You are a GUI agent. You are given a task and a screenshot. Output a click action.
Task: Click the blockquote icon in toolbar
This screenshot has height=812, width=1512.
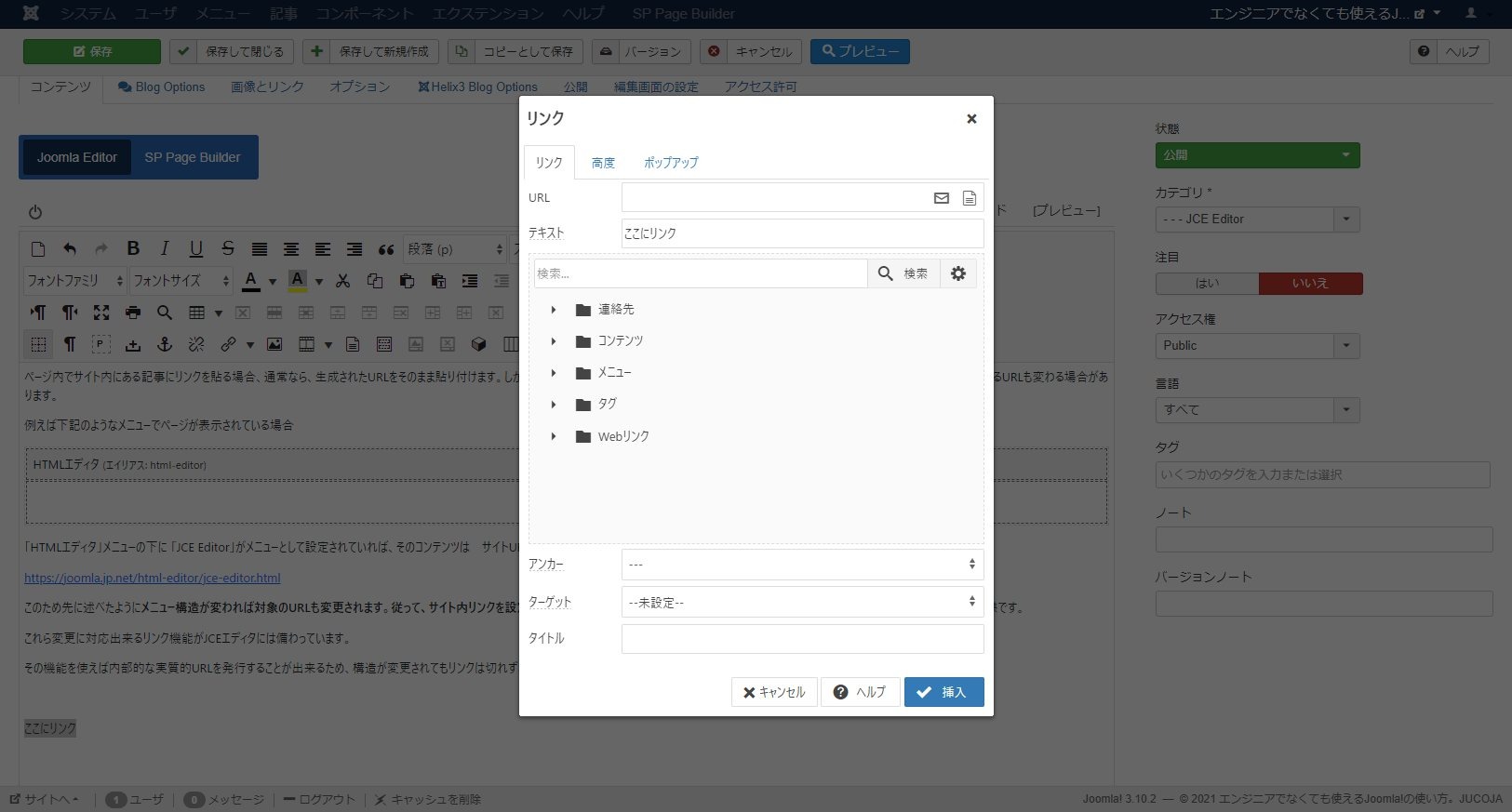(386, 249)
